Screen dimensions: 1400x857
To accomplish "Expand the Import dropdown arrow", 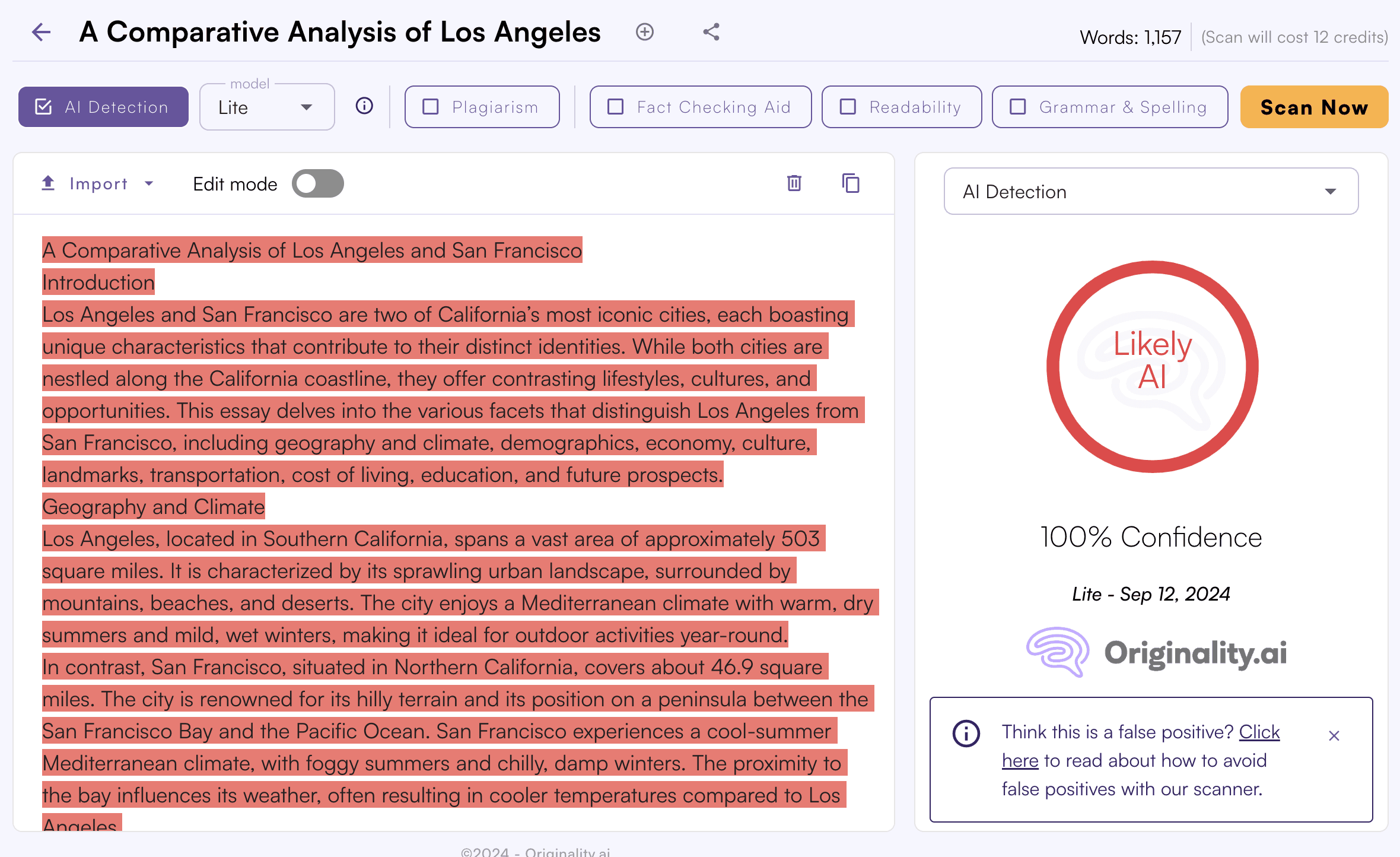I will click(x=149, y=183).
